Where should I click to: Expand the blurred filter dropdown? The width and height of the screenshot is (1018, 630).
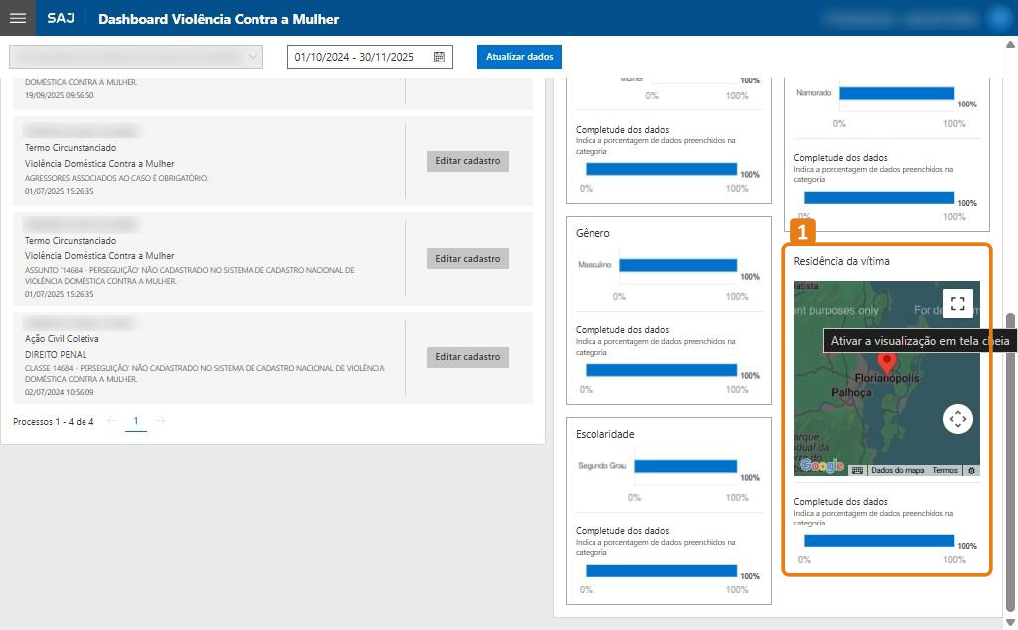pyautogui.click(x=136, y=57)
